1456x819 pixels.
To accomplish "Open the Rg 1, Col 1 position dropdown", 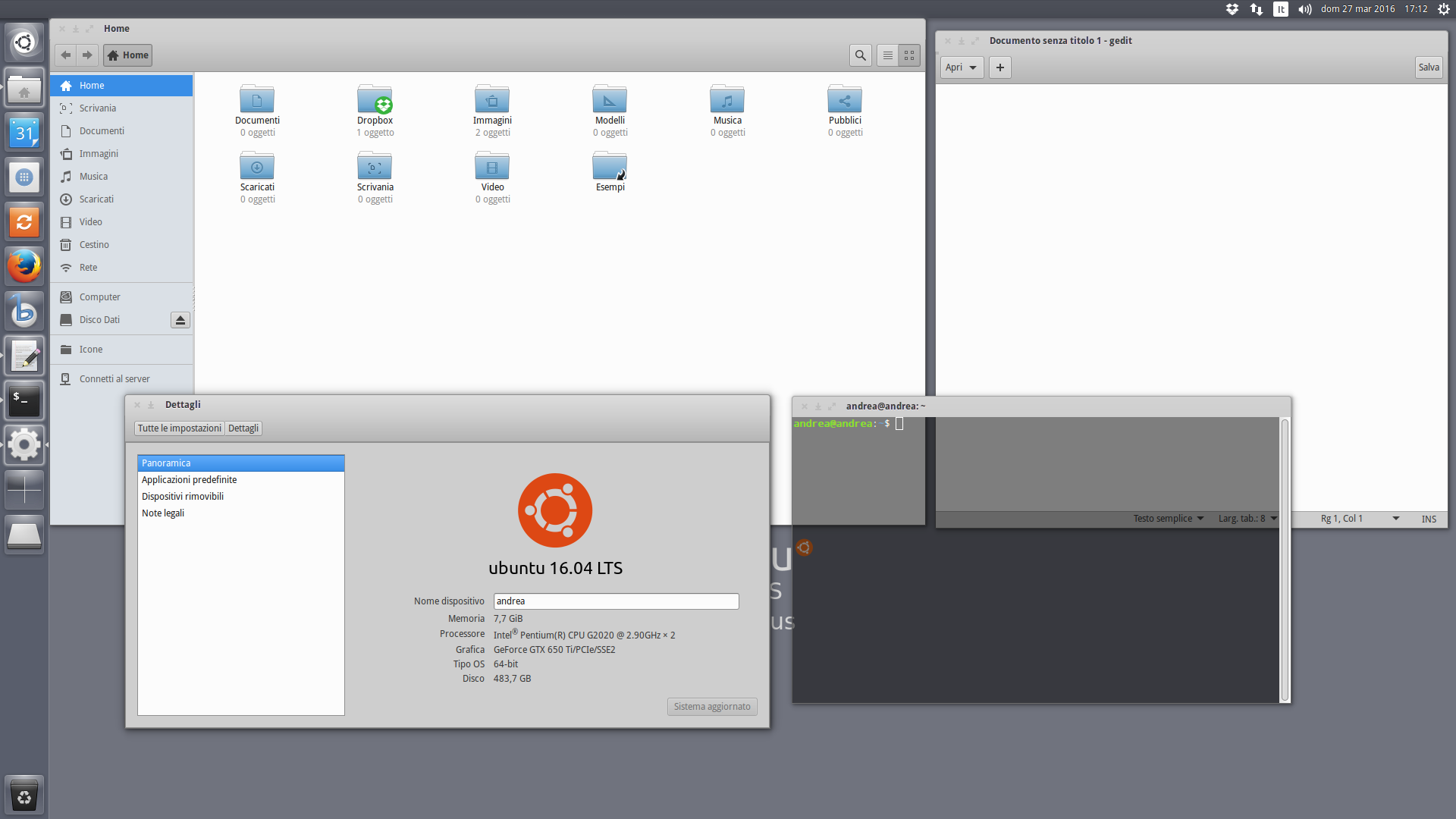I will pos(1360,519).
